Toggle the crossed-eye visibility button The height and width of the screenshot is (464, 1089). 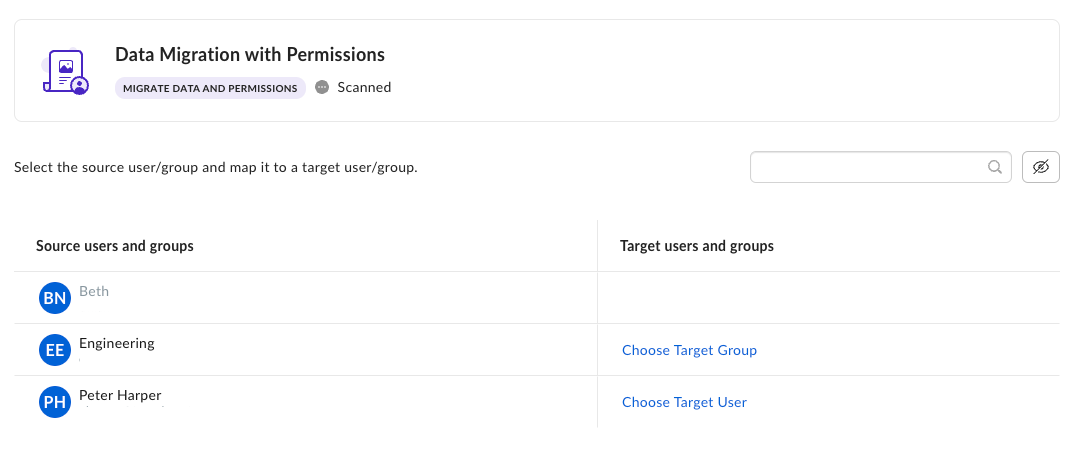click(x=1040, y=168)
